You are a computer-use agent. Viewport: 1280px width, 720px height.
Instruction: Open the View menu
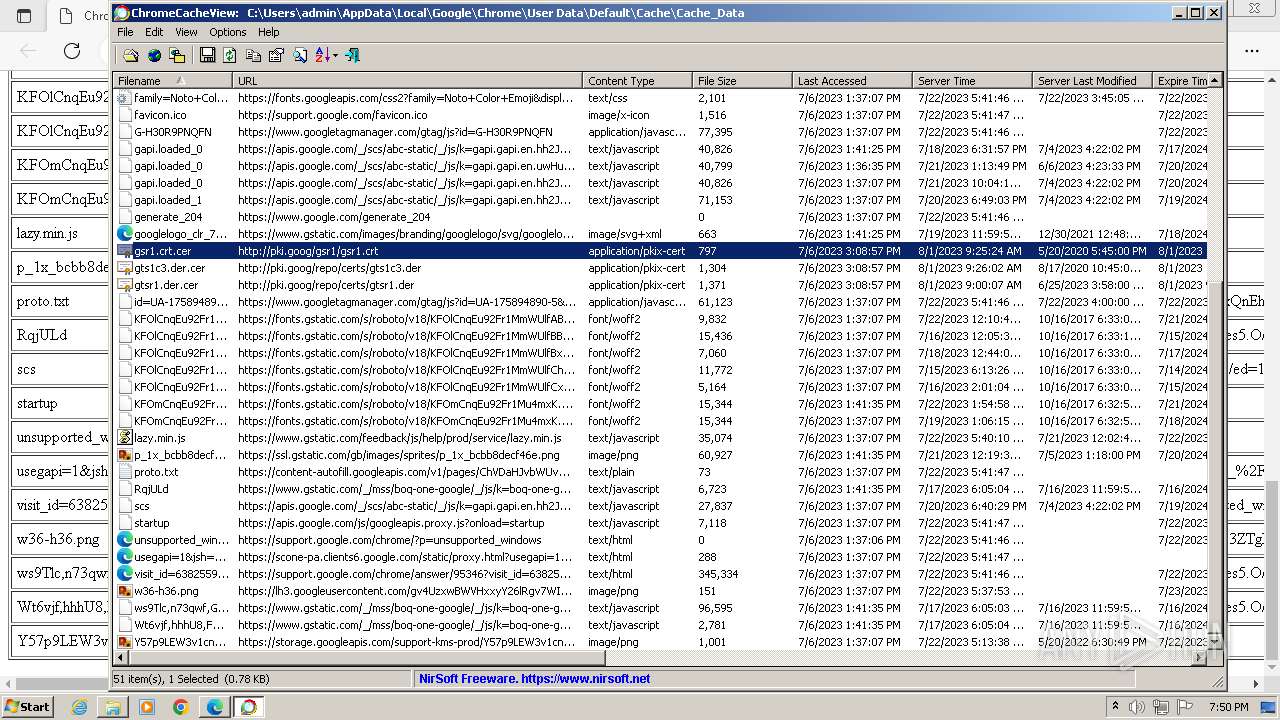[x=186, y=32]
